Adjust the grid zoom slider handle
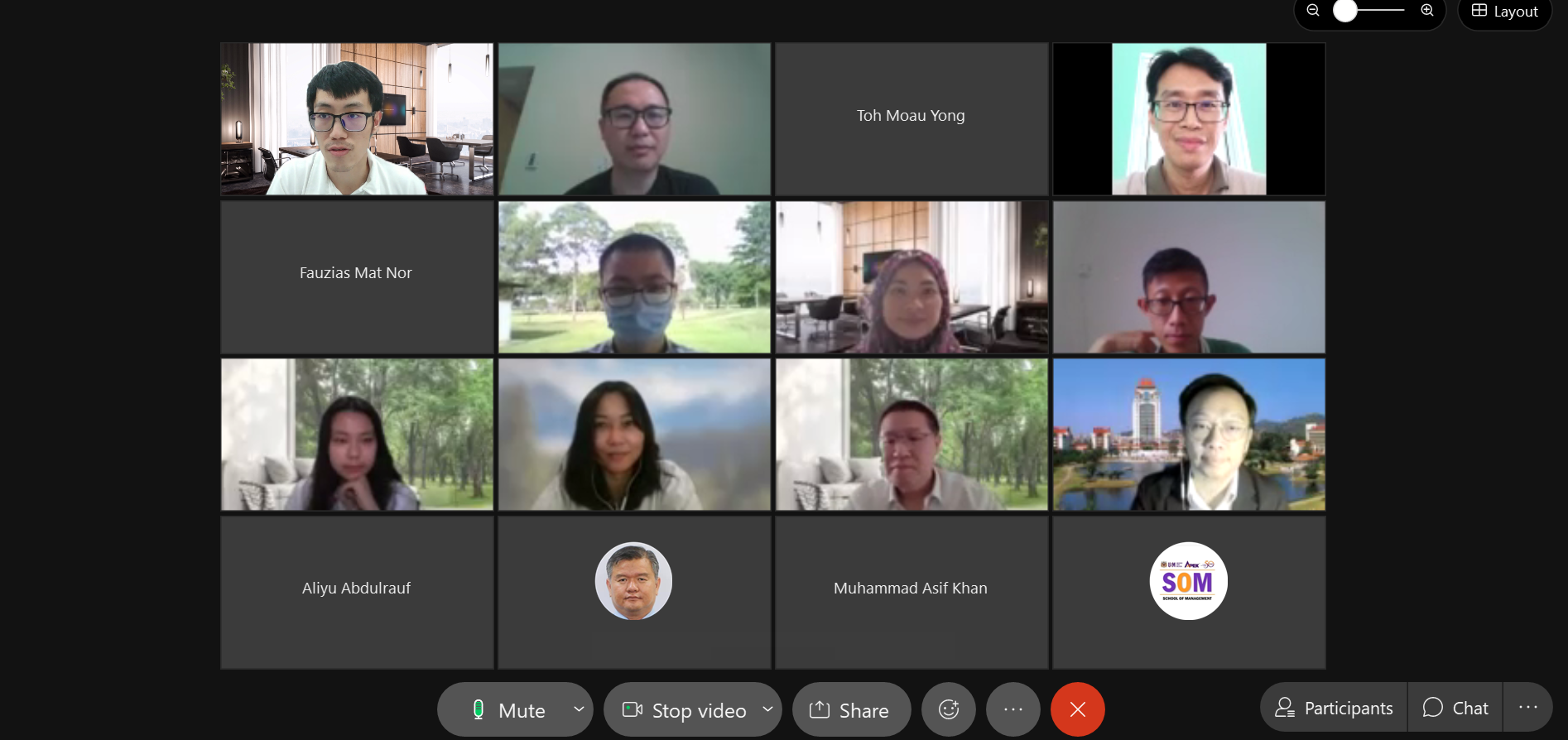This screenshot has height=740, width=1568. point(1345,11)
